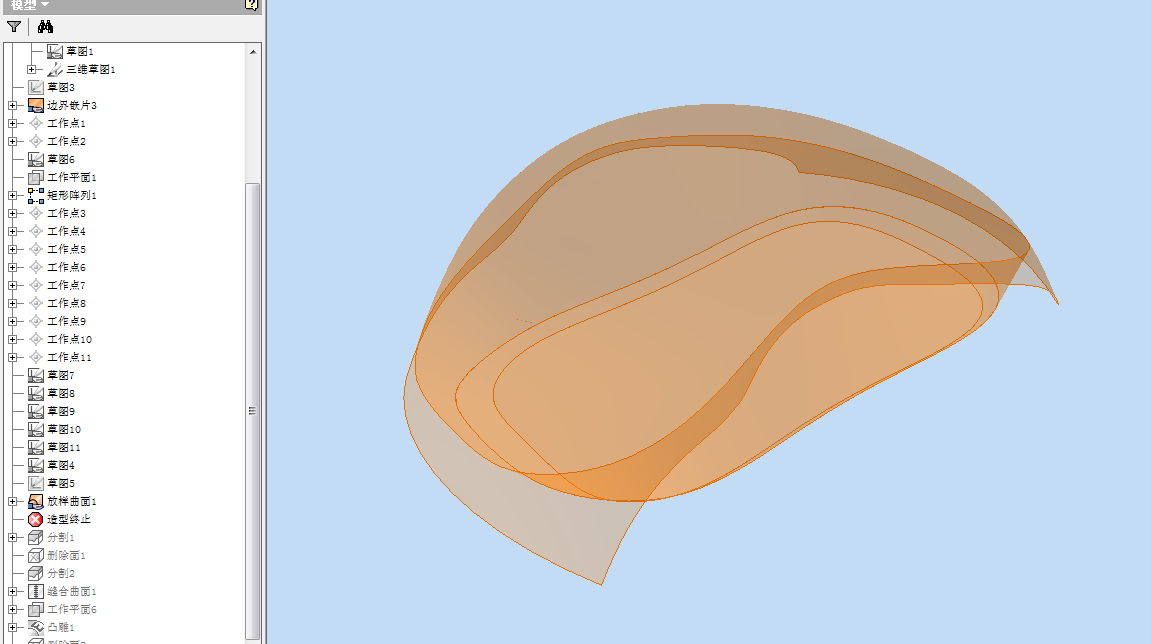Select the 造型终止 label
The height and width of the screenshot is (644, 1151).
pos(69,519)
